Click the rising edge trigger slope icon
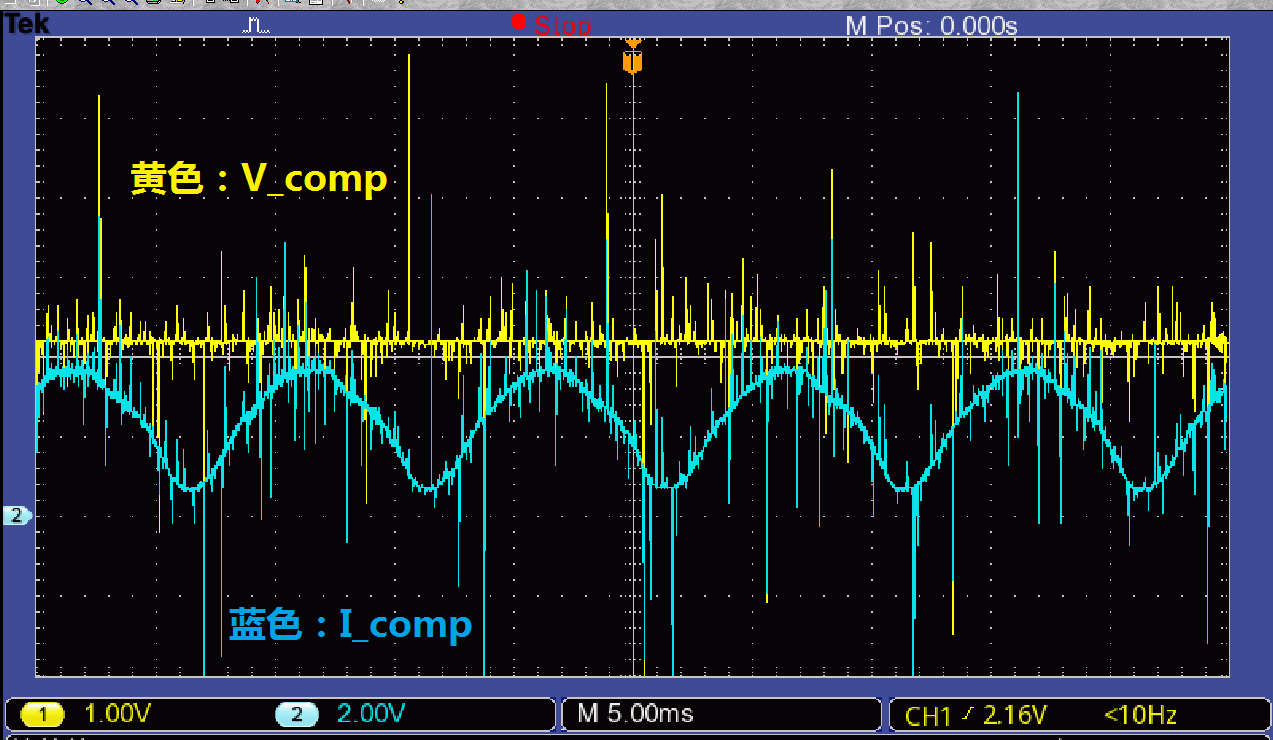 966,715
